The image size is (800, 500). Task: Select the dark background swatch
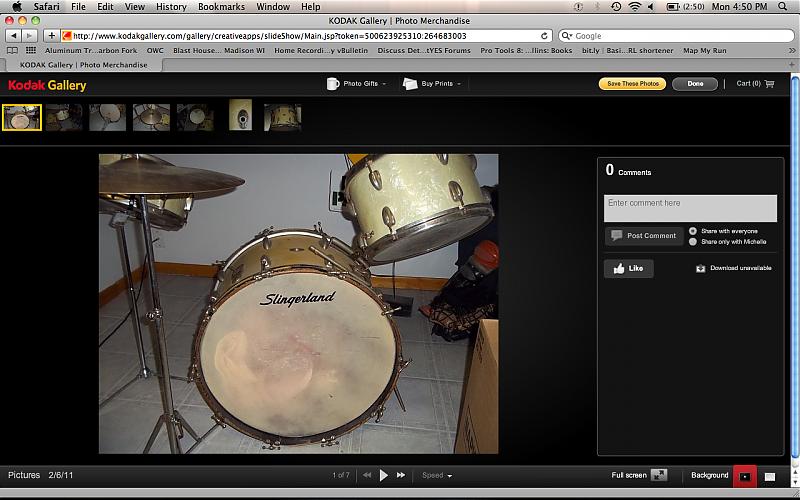point(744,476)
